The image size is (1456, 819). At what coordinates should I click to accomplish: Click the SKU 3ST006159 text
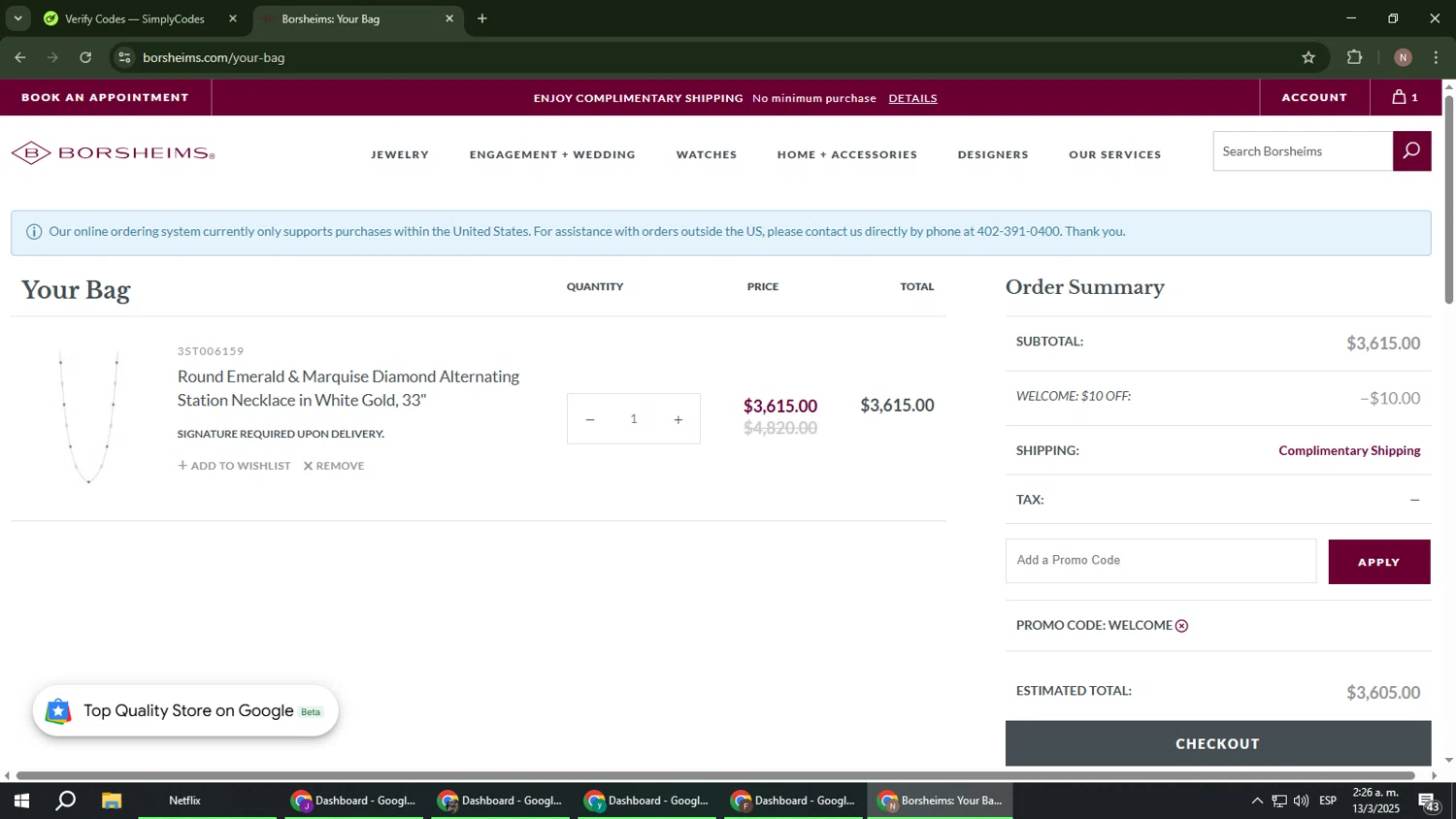(211, 351)
